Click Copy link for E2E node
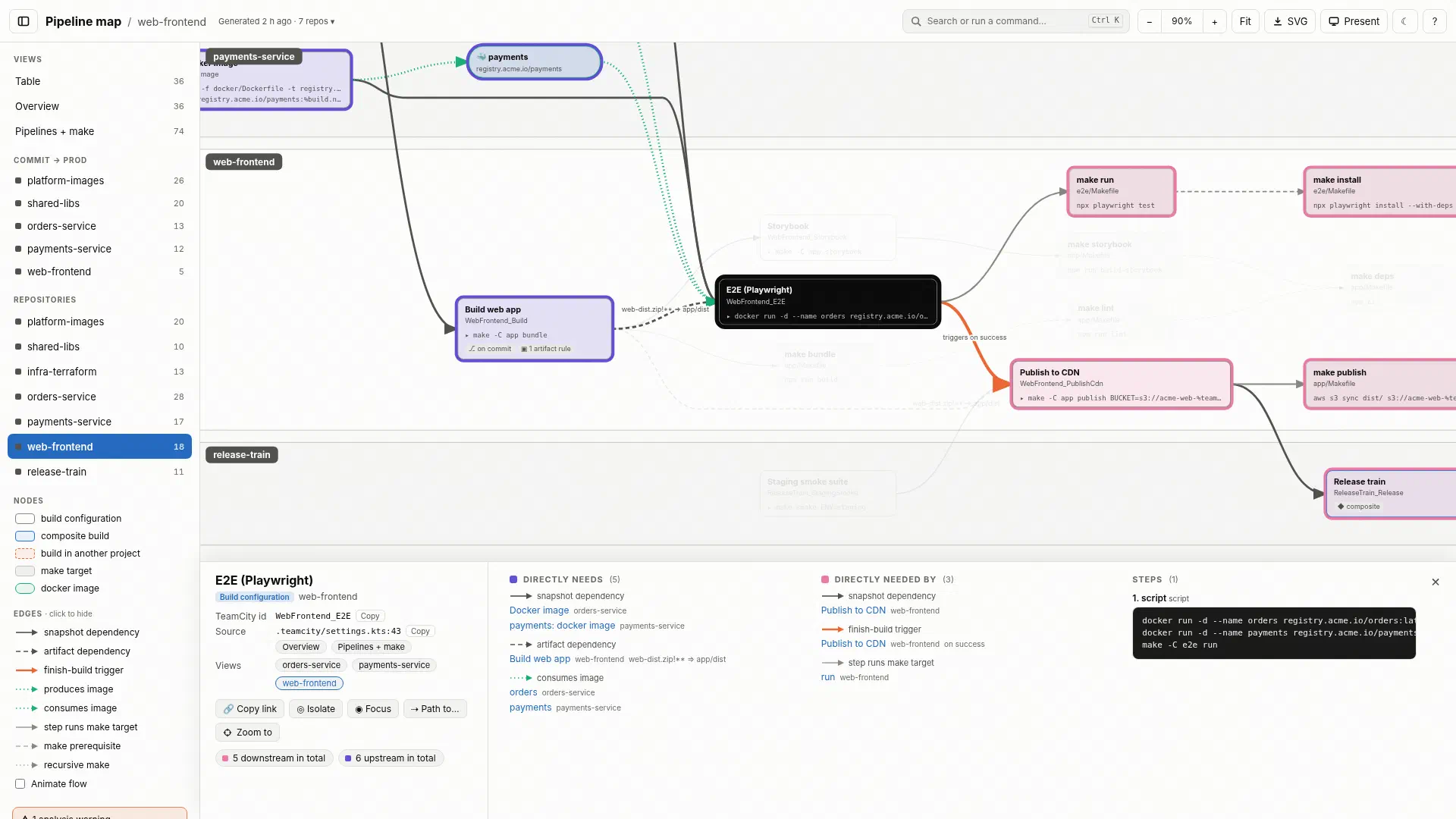 pos(250,709)
